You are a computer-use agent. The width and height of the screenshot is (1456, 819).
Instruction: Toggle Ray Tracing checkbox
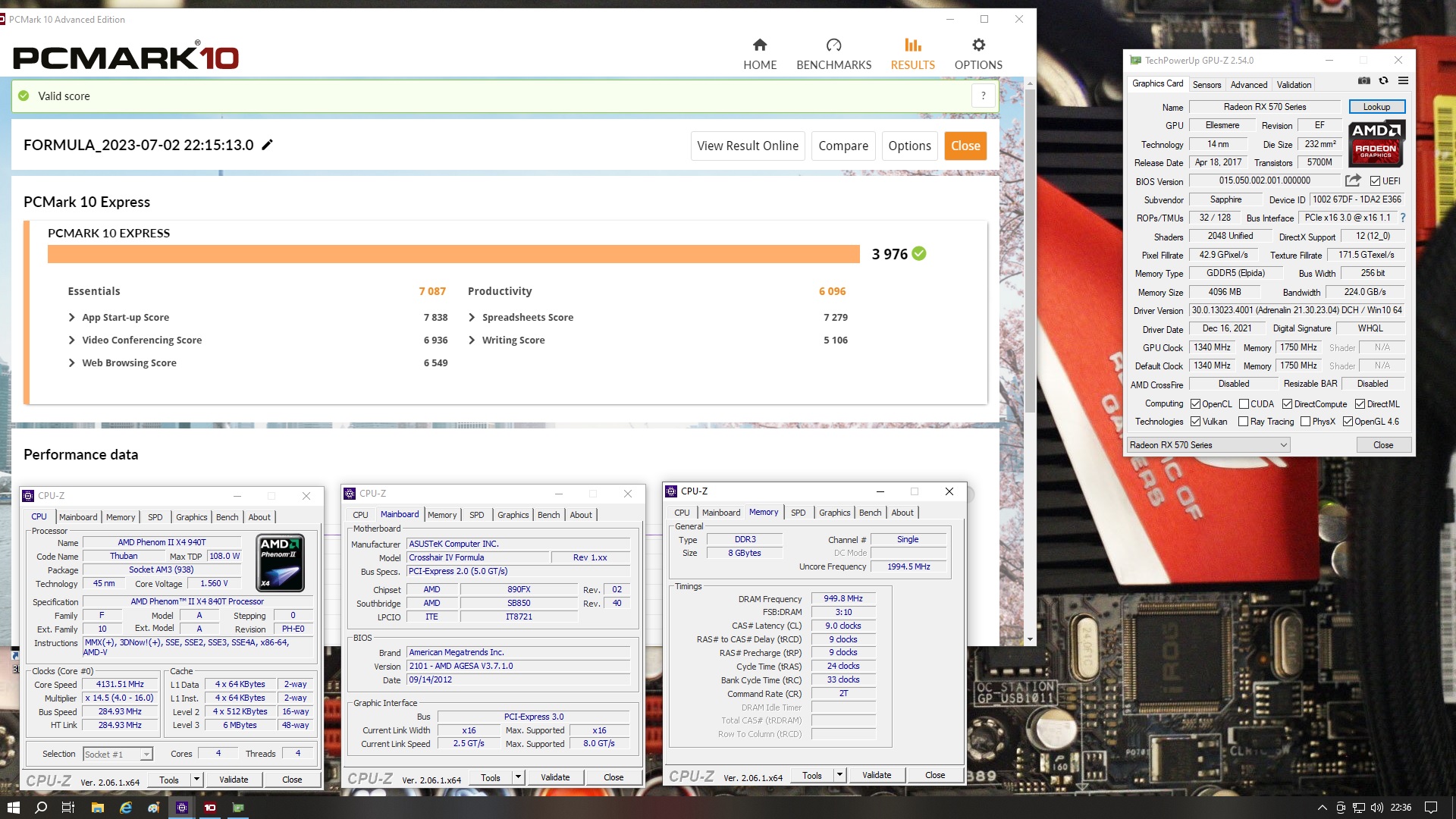point(1243,422)
